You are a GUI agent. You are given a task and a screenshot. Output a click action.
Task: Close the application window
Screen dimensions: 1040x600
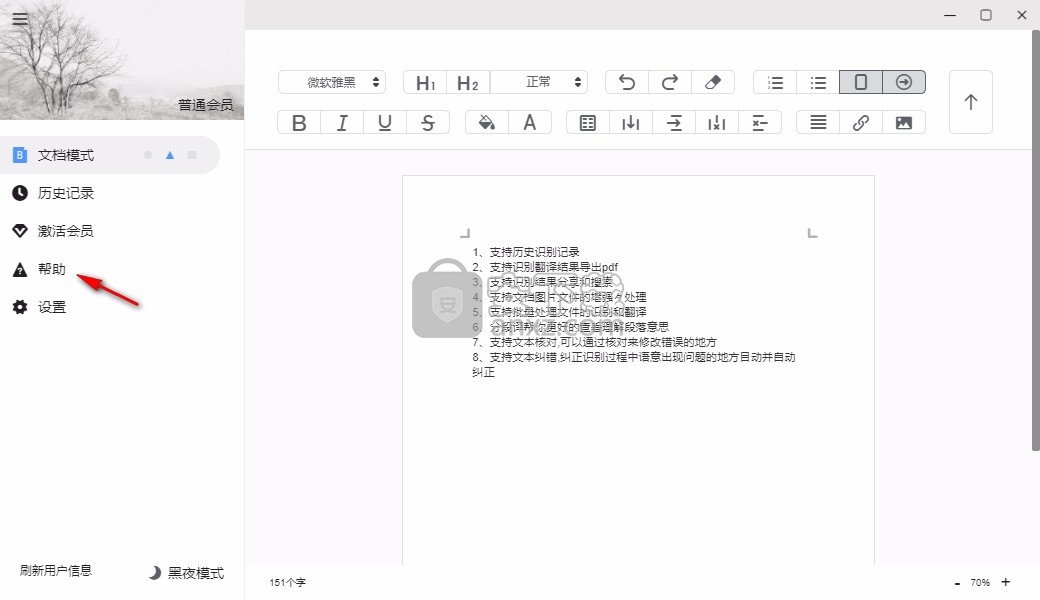1022,15
